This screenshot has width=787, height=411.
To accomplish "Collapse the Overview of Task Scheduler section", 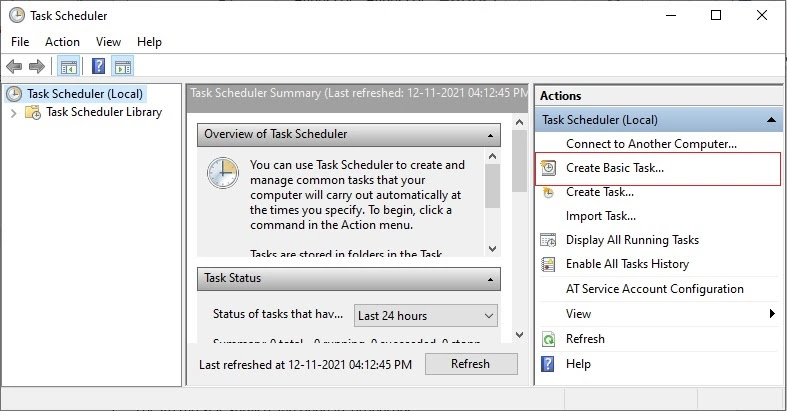I will point(490,135).
